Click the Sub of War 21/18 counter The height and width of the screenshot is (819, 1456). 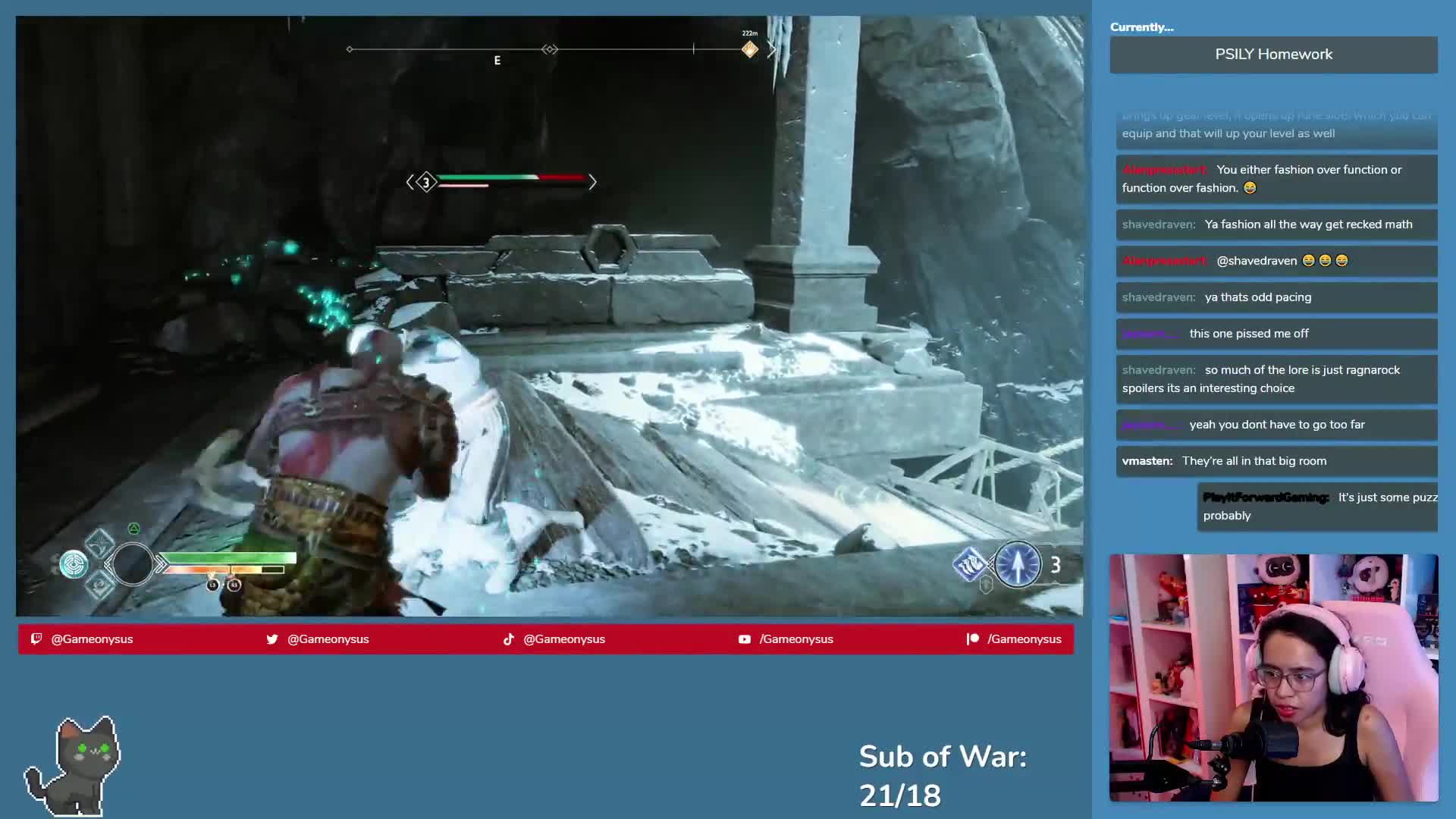coord(943,776)
